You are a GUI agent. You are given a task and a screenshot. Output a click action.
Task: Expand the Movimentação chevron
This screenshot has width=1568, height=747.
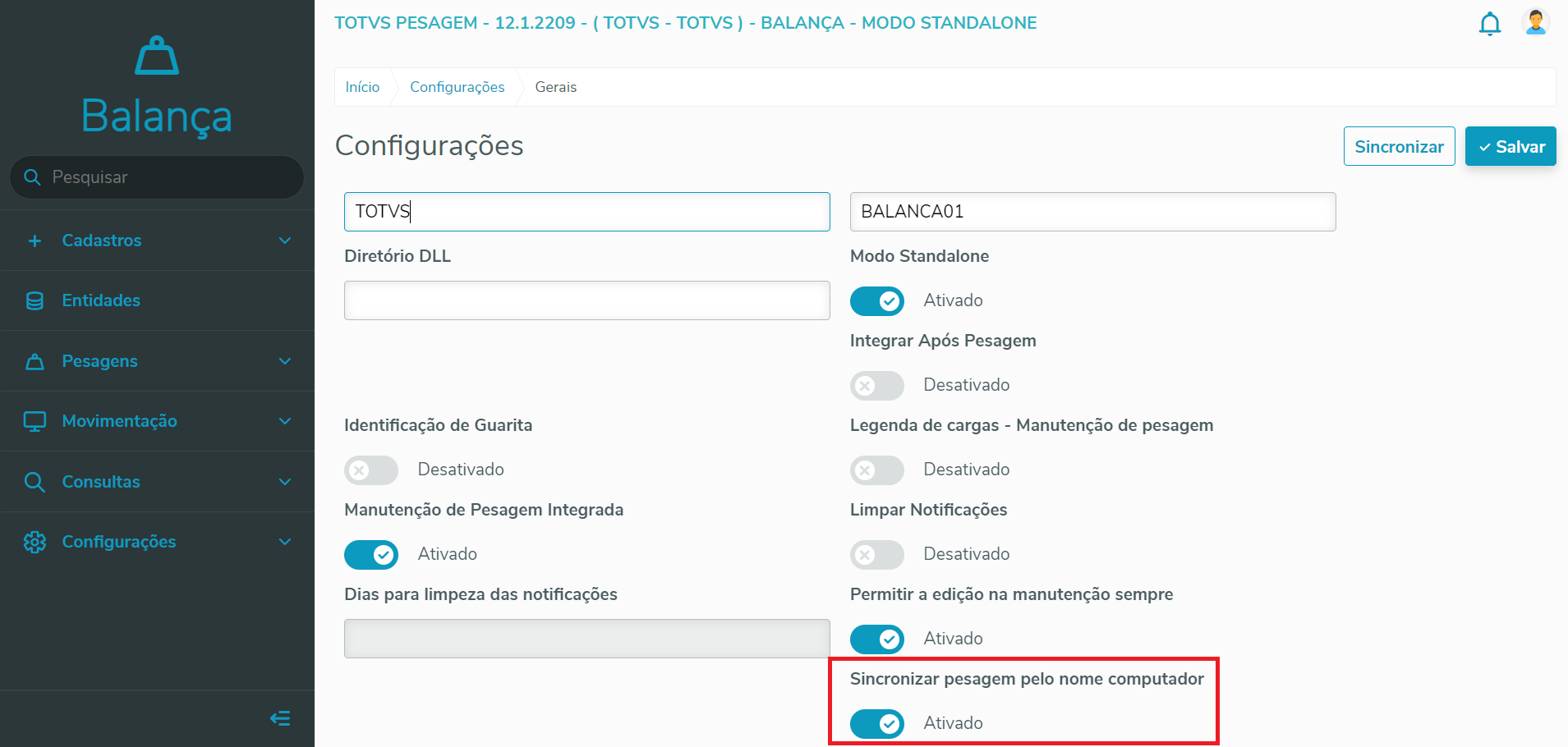point(285,421)
